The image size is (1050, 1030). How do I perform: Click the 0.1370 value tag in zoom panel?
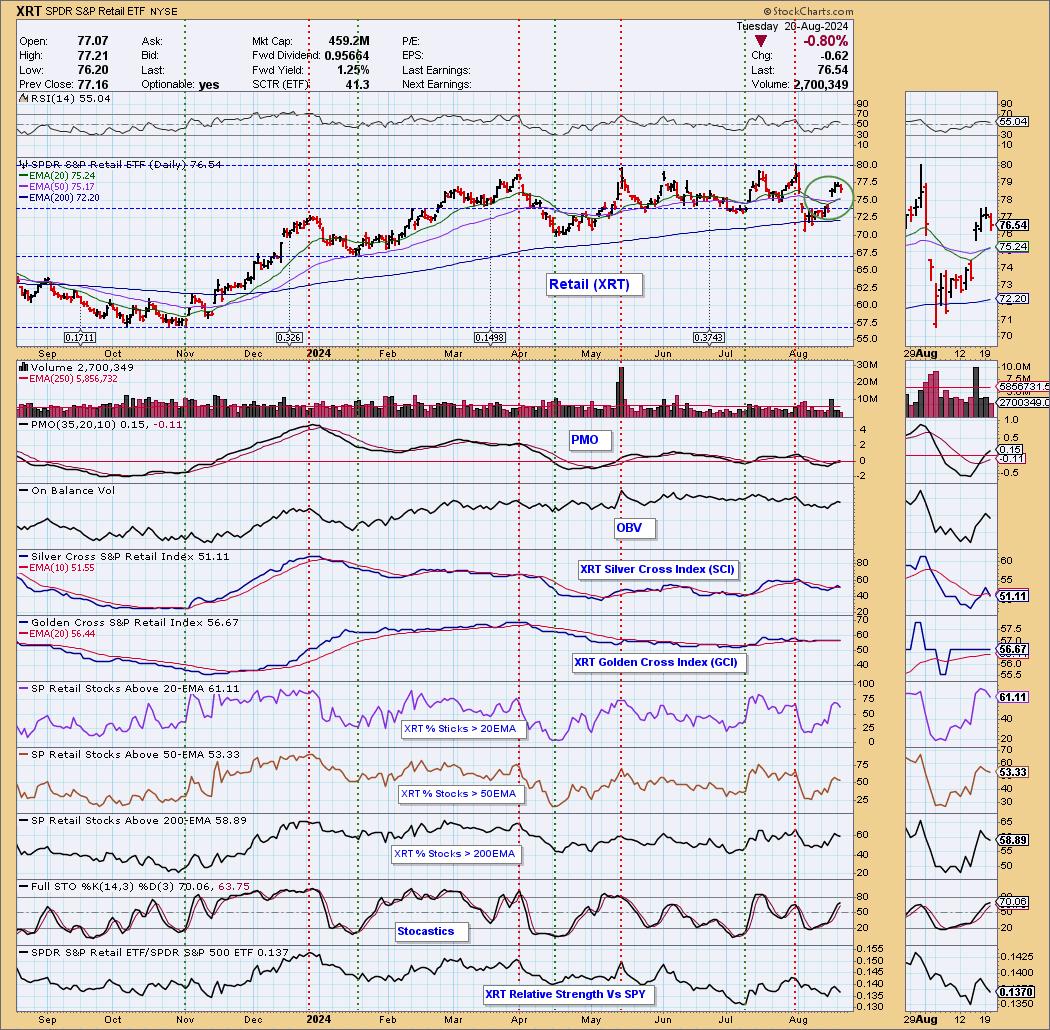click(x=1014, y=992)
